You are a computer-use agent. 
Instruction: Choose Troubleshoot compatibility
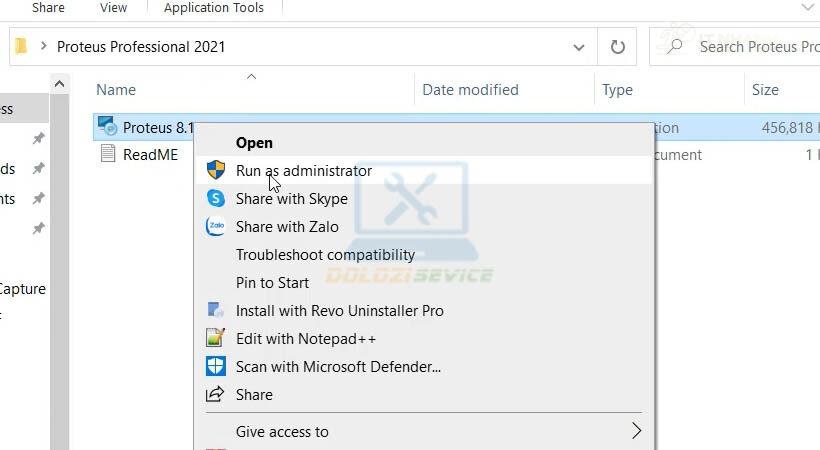pyautogui.click(x=325, y=255)
